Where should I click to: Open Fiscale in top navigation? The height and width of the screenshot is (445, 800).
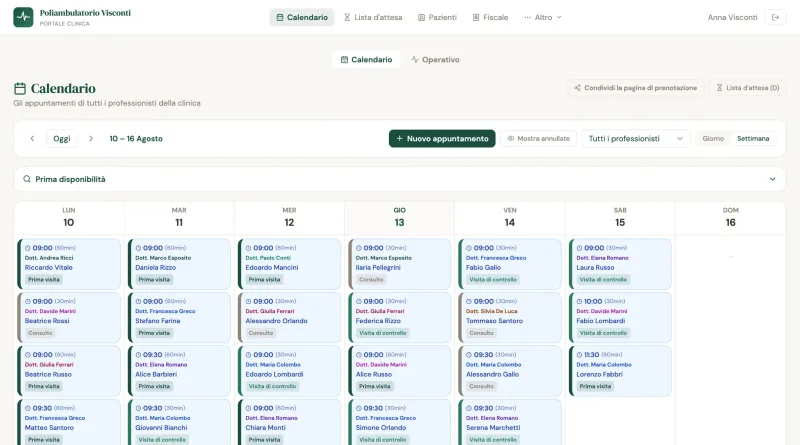tap(490, 17)
